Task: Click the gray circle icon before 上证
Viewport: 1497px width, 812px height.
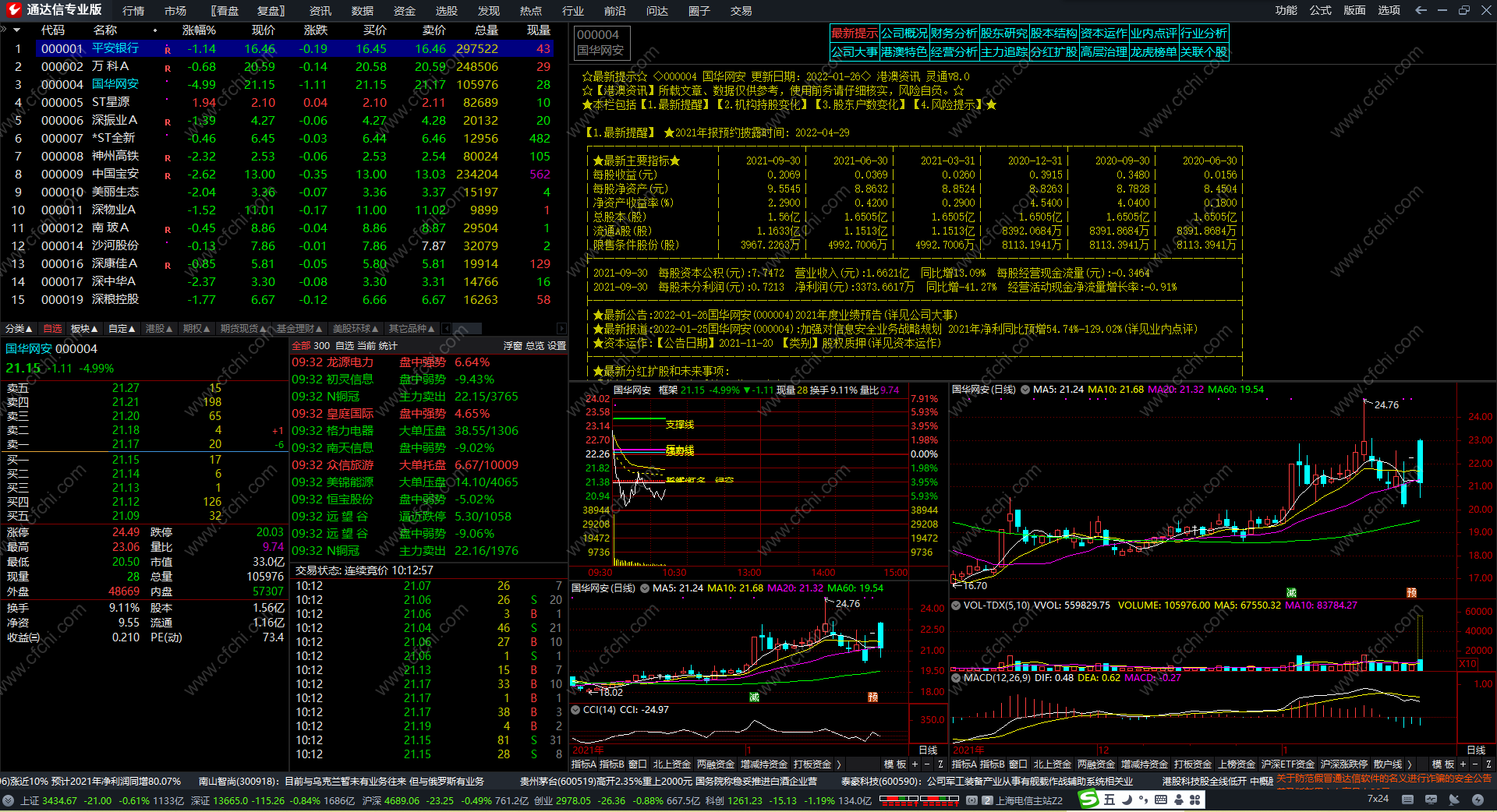Action: click(9, 800)
